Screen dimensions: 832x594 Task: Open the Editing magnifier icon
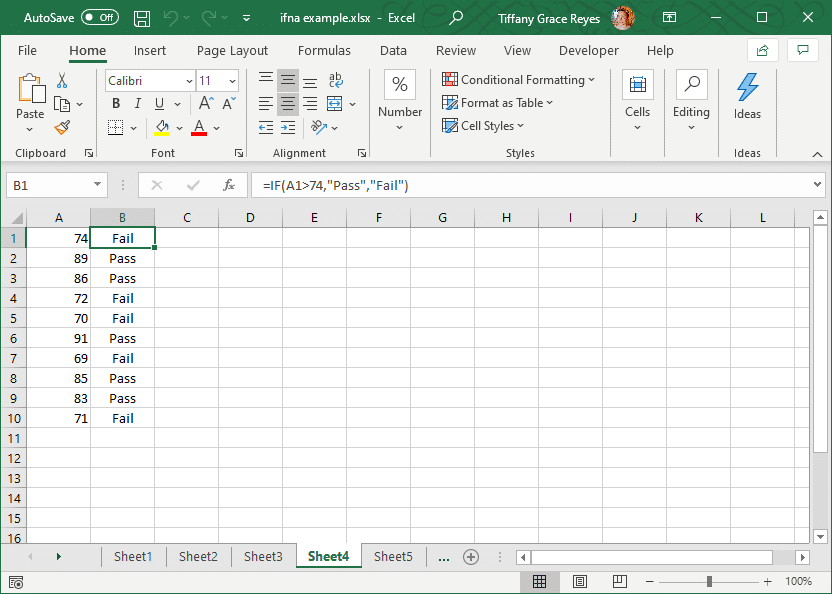pos(691,84)
